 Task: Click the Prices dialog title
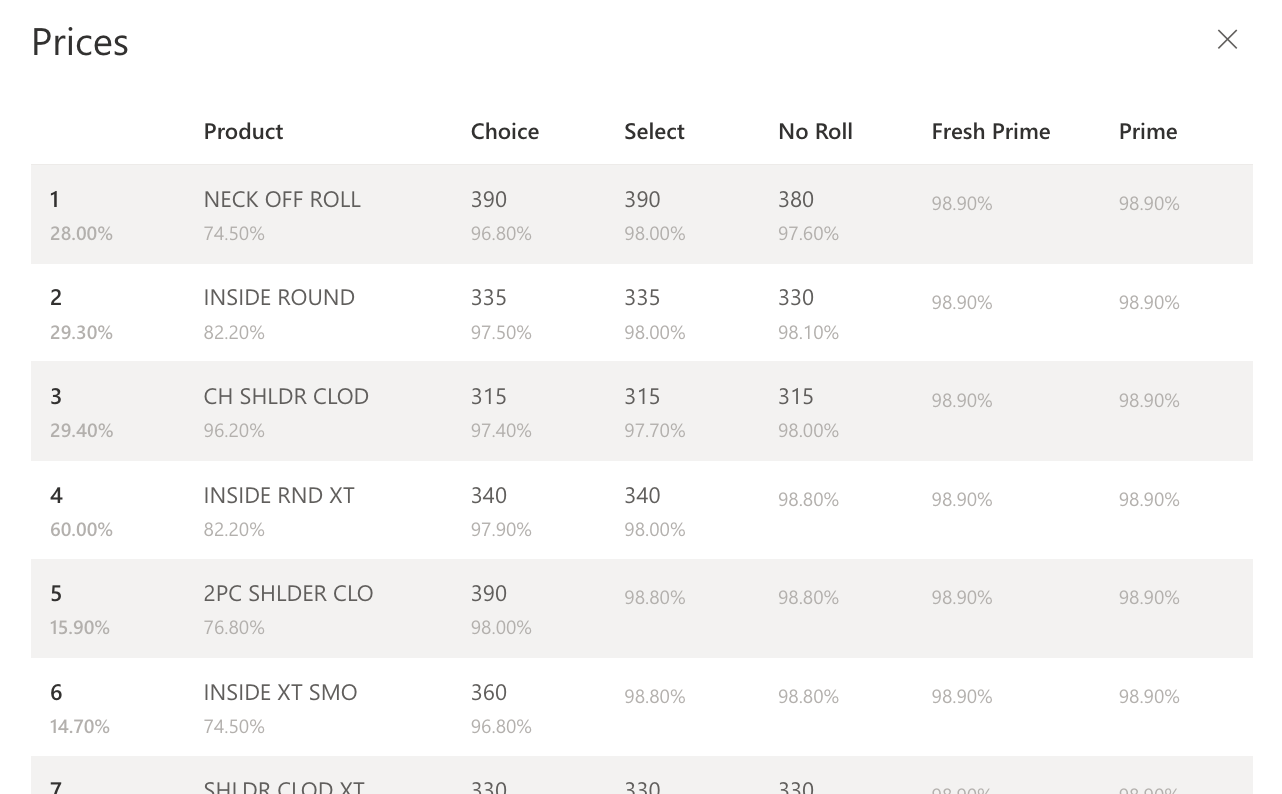click(80, 42)
